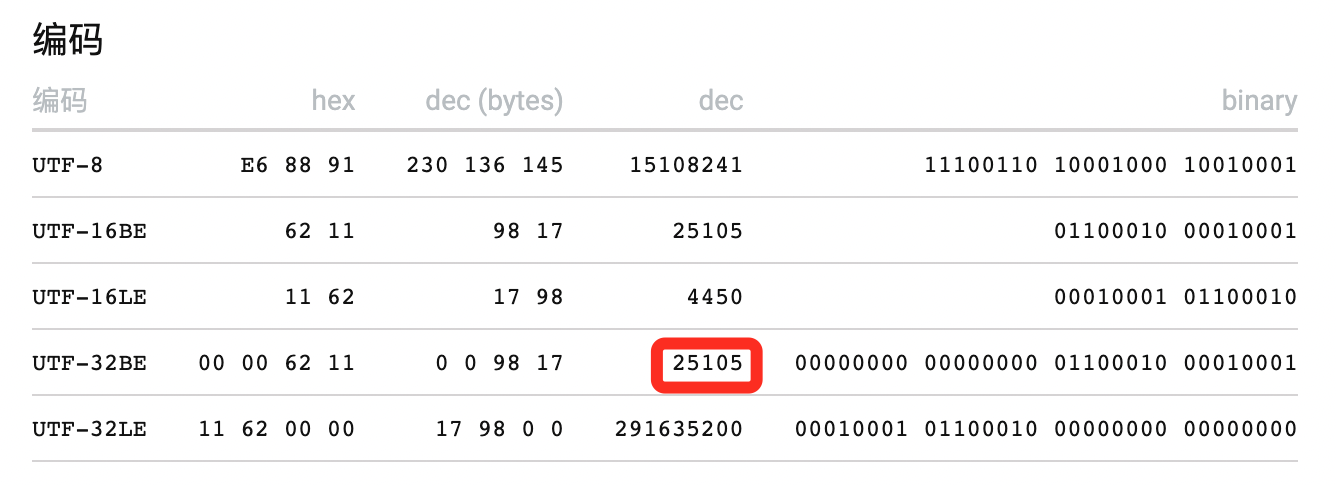1336x486 pixels.
Task: Select the UTF-16LE row label
Action: pyautogui.click(x=90, y=297)
